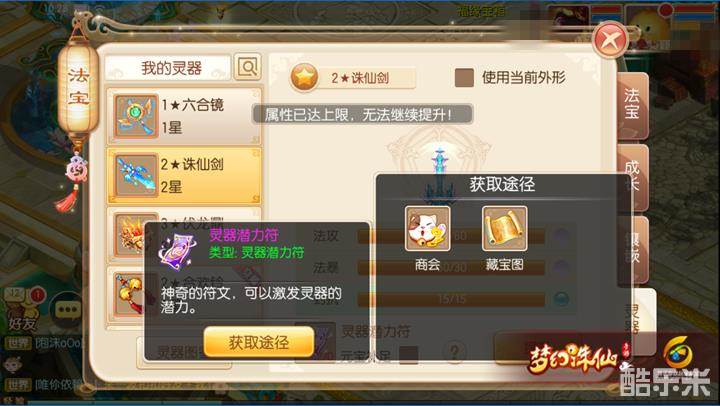
Task: Select the 六合镜 mirror item icon
Action: pos(135,116)
